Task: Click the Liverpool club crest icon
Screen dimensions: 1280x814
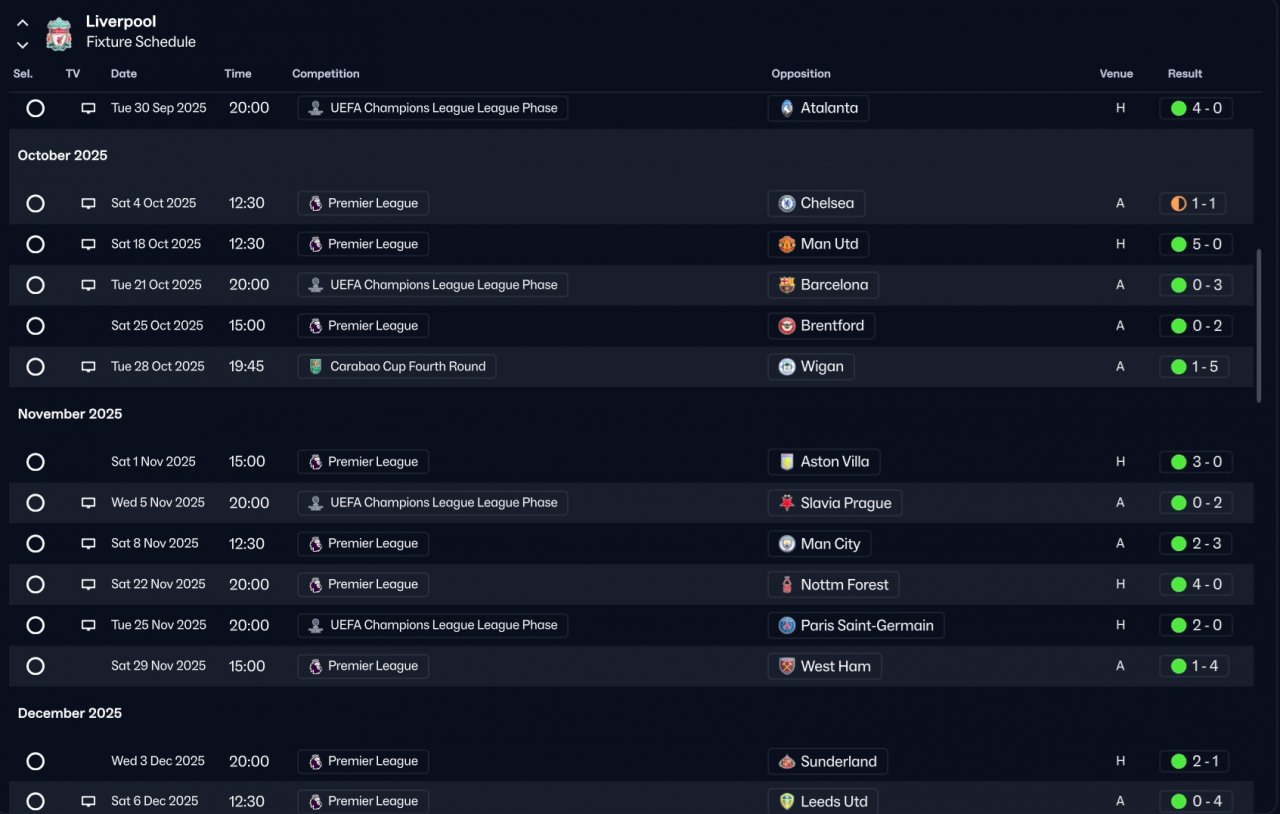Action: tap(59, 33)
